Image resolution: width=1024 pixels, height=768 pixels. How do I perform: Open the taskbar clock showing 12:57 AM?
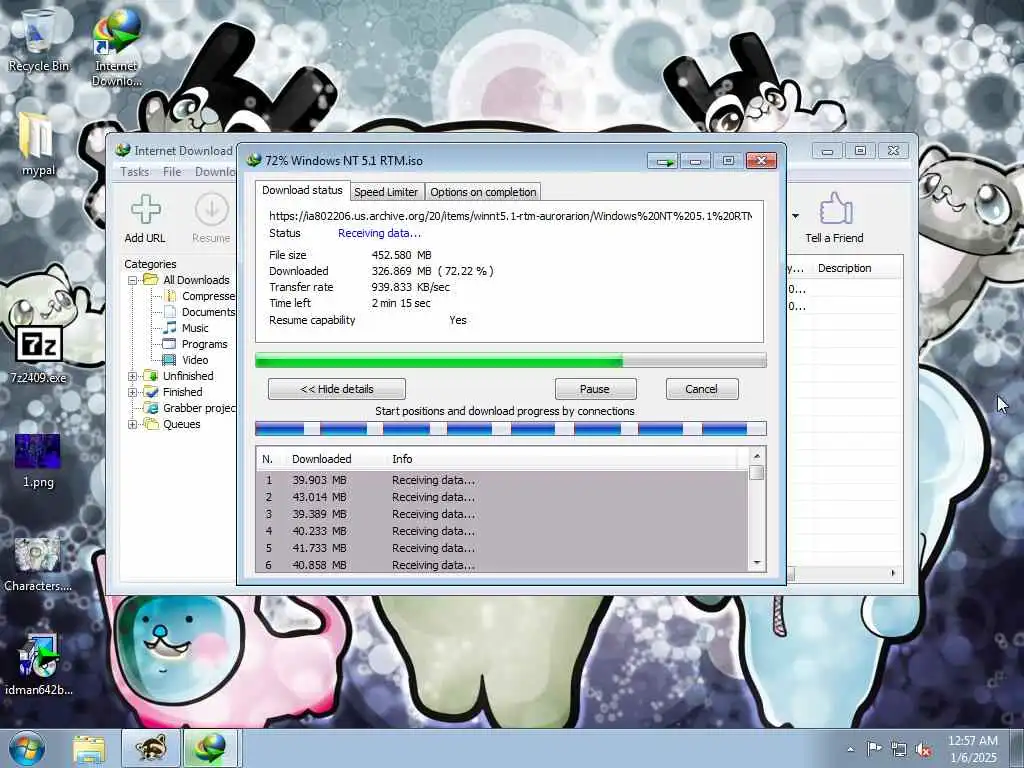tap(973, 749)
